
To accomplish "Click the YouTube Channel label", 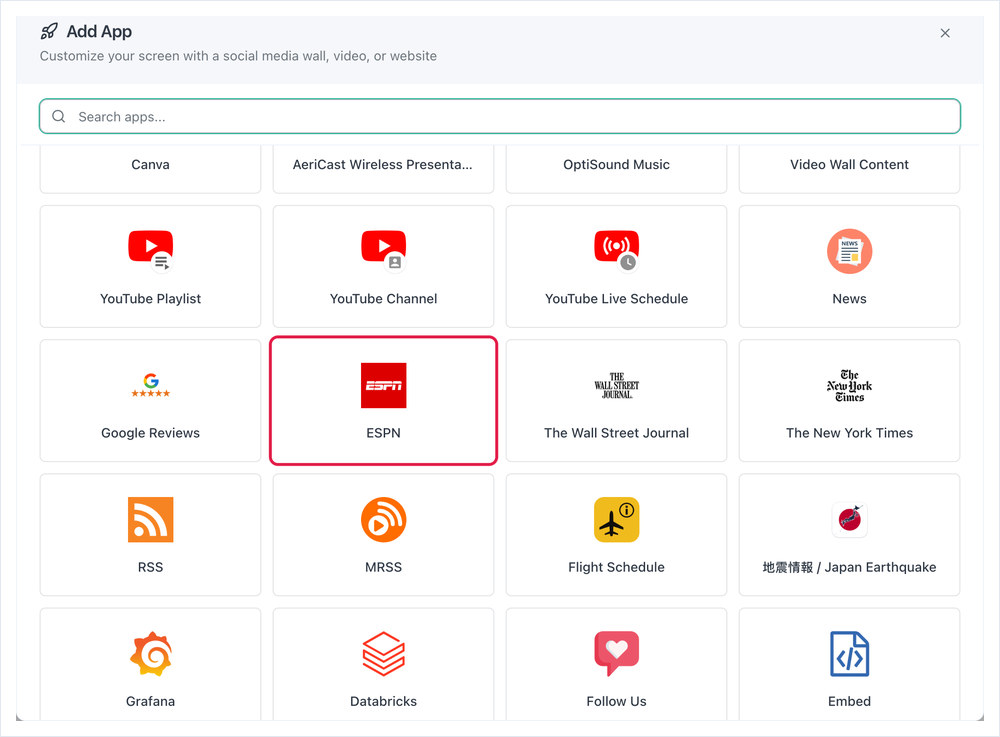I will (383, 298).
